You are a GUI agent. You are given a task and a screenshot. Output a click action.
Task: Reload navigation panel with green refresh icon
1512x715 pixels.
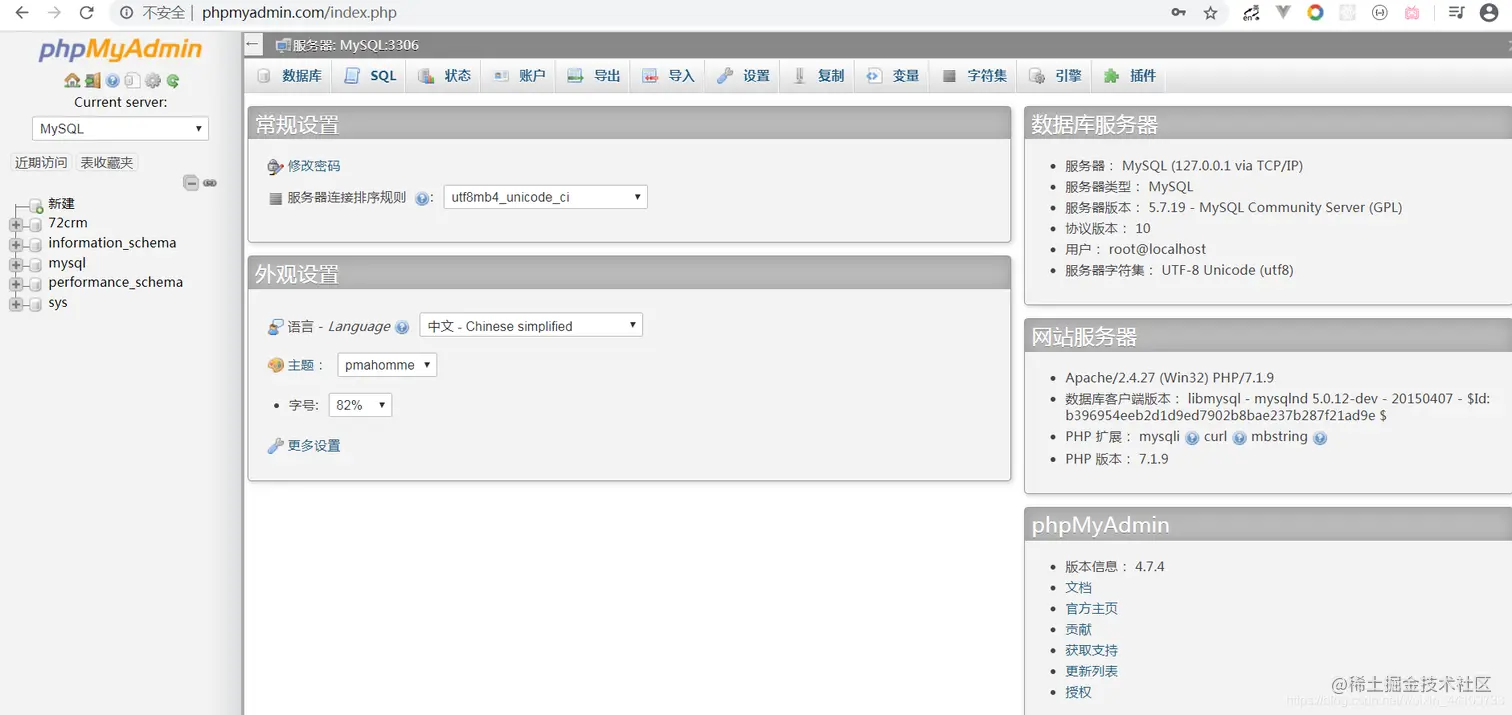pos(173,81)
